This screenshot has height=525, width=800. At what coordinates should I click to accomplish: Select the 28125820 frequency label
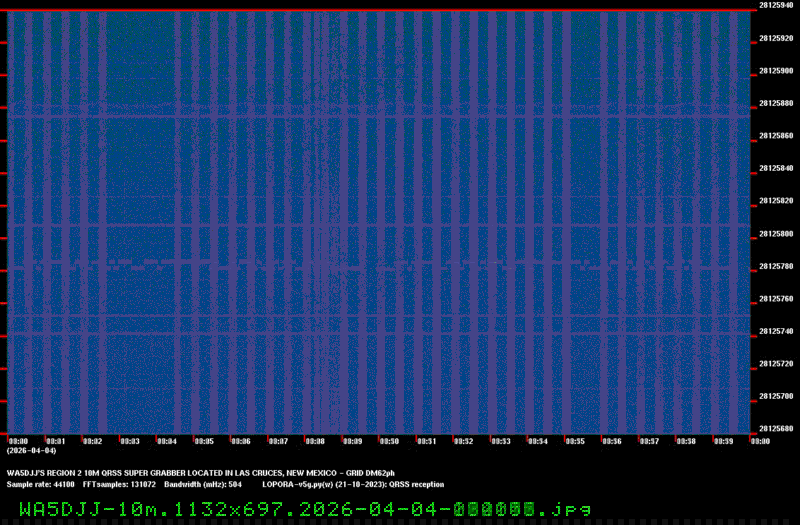point(776,201)
